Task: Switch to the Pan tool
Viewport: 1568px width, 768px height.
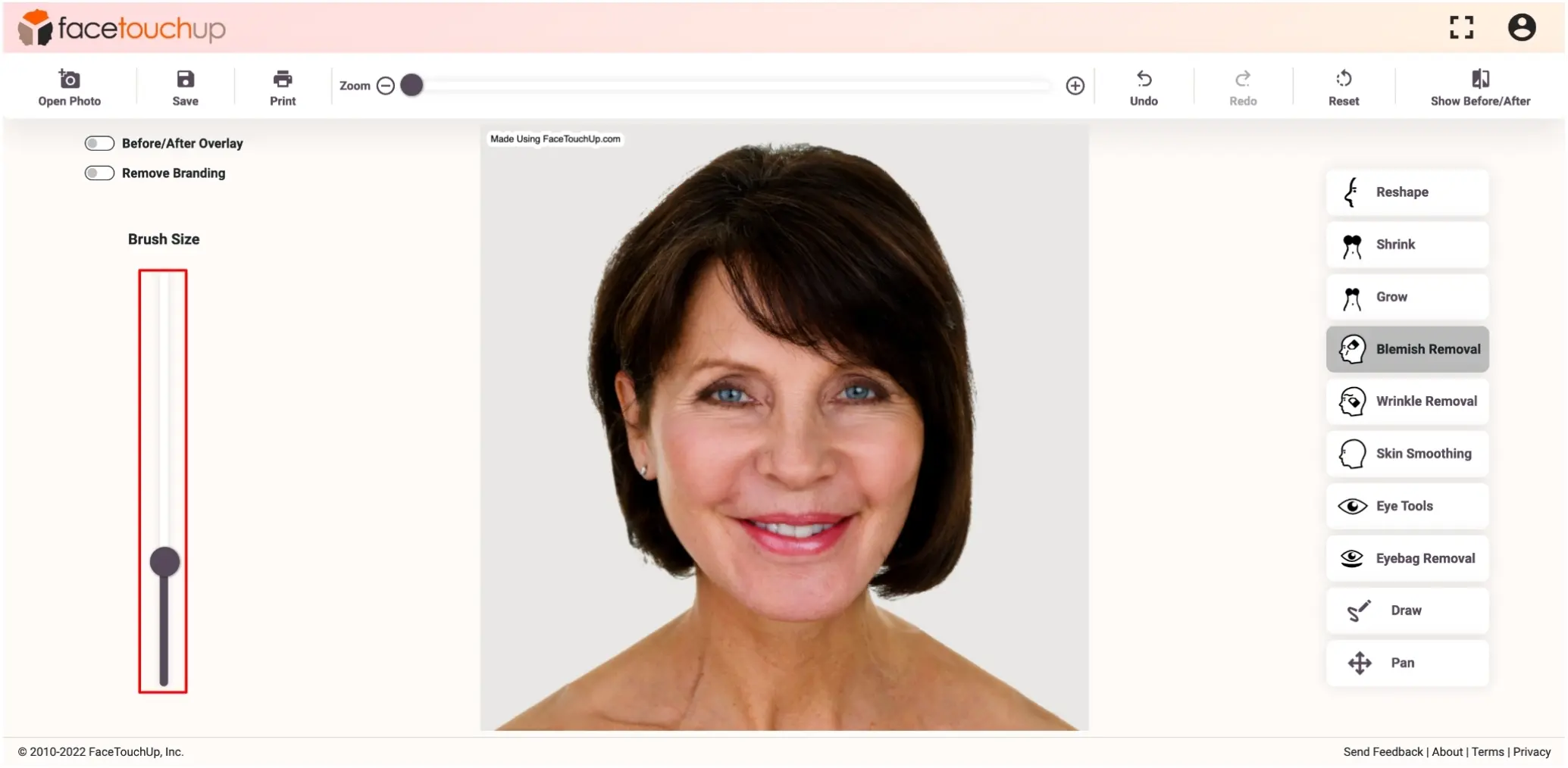Action: pos(1407,663)
